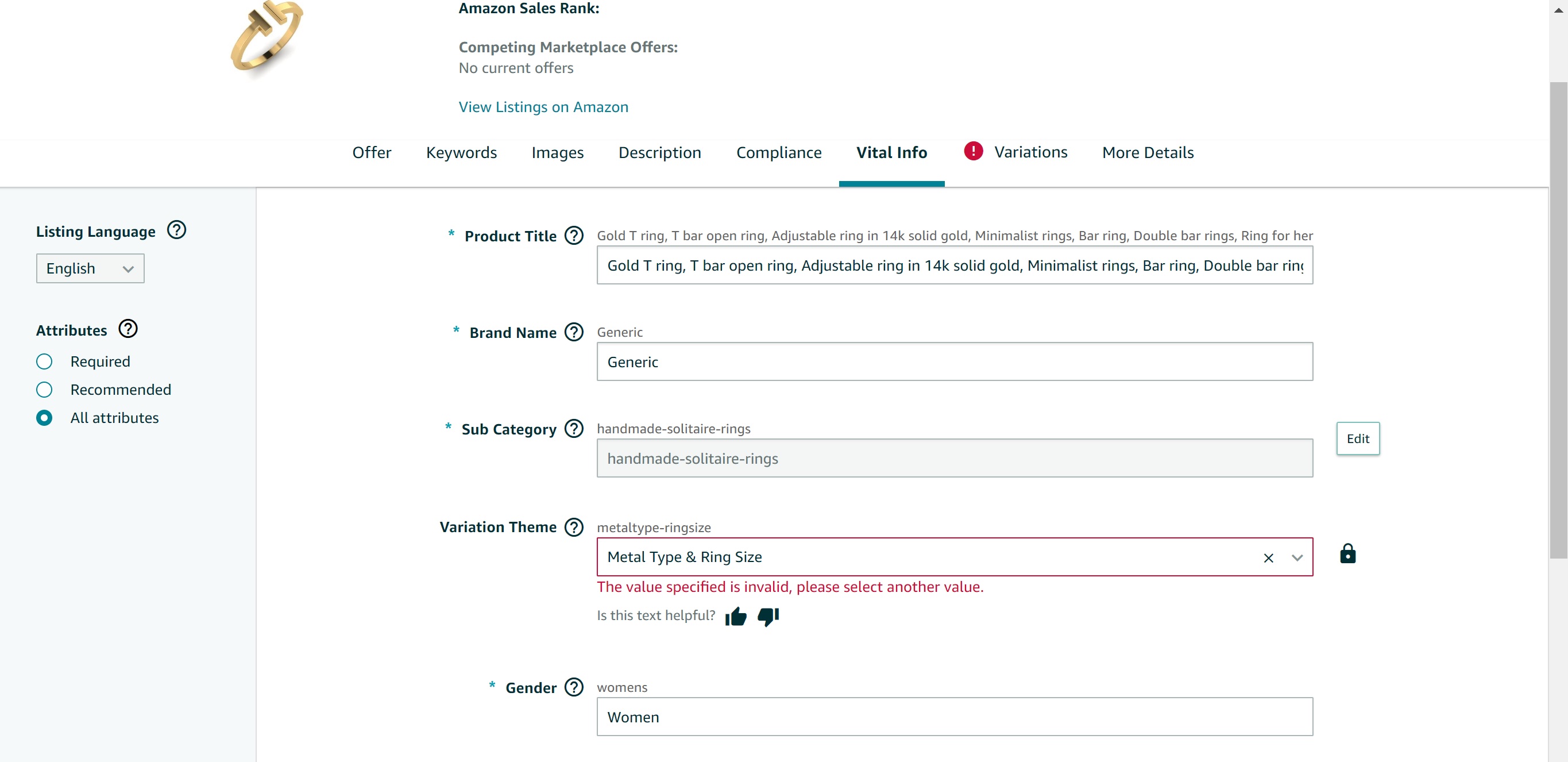This screenshot has width=1568, height=762.
Task: Click 'Is this text helpful?' text
Action: 656,615
